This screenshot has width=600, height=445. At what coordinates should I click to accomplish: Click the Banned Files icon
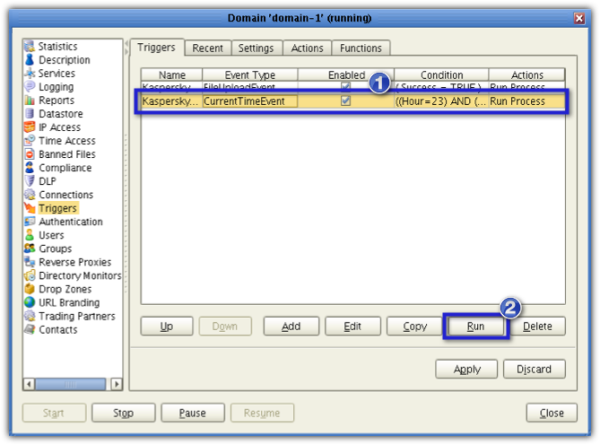tap(30, 155)
